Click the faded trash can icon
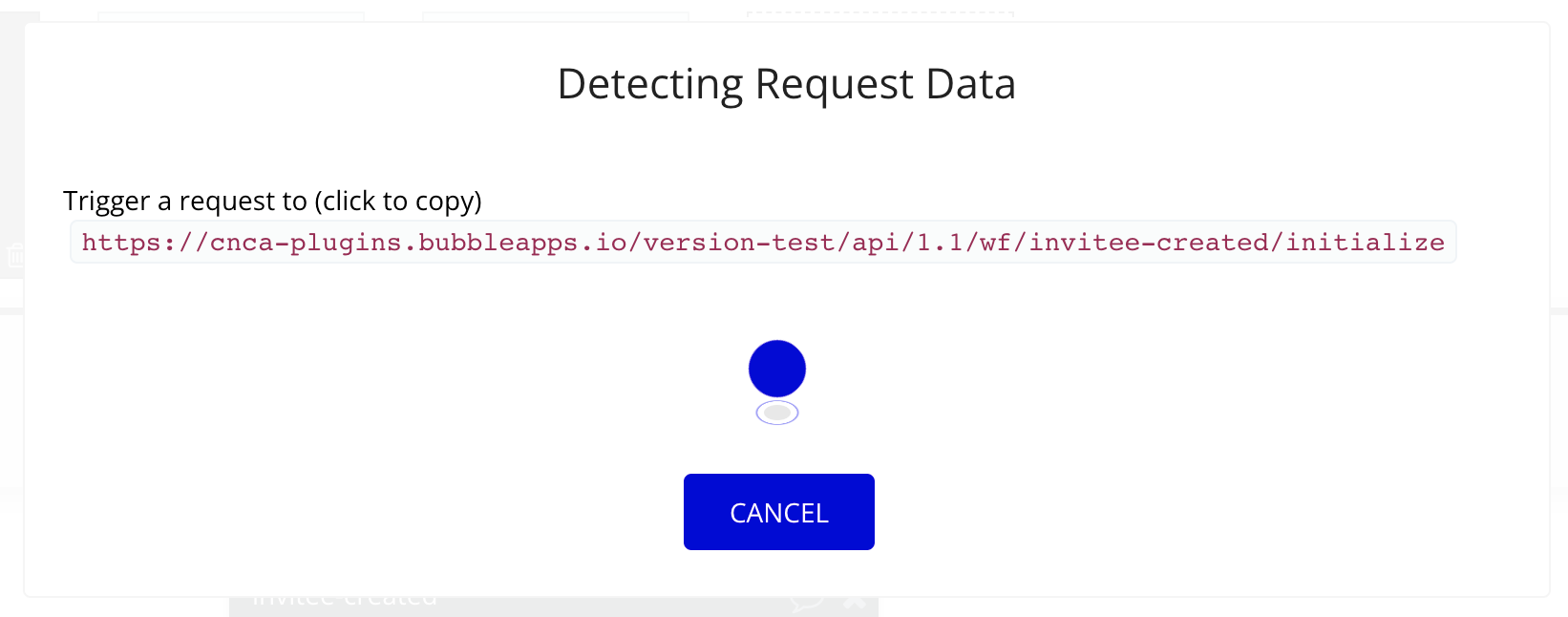The image size is (1568, 617). [x=15, y=254]
